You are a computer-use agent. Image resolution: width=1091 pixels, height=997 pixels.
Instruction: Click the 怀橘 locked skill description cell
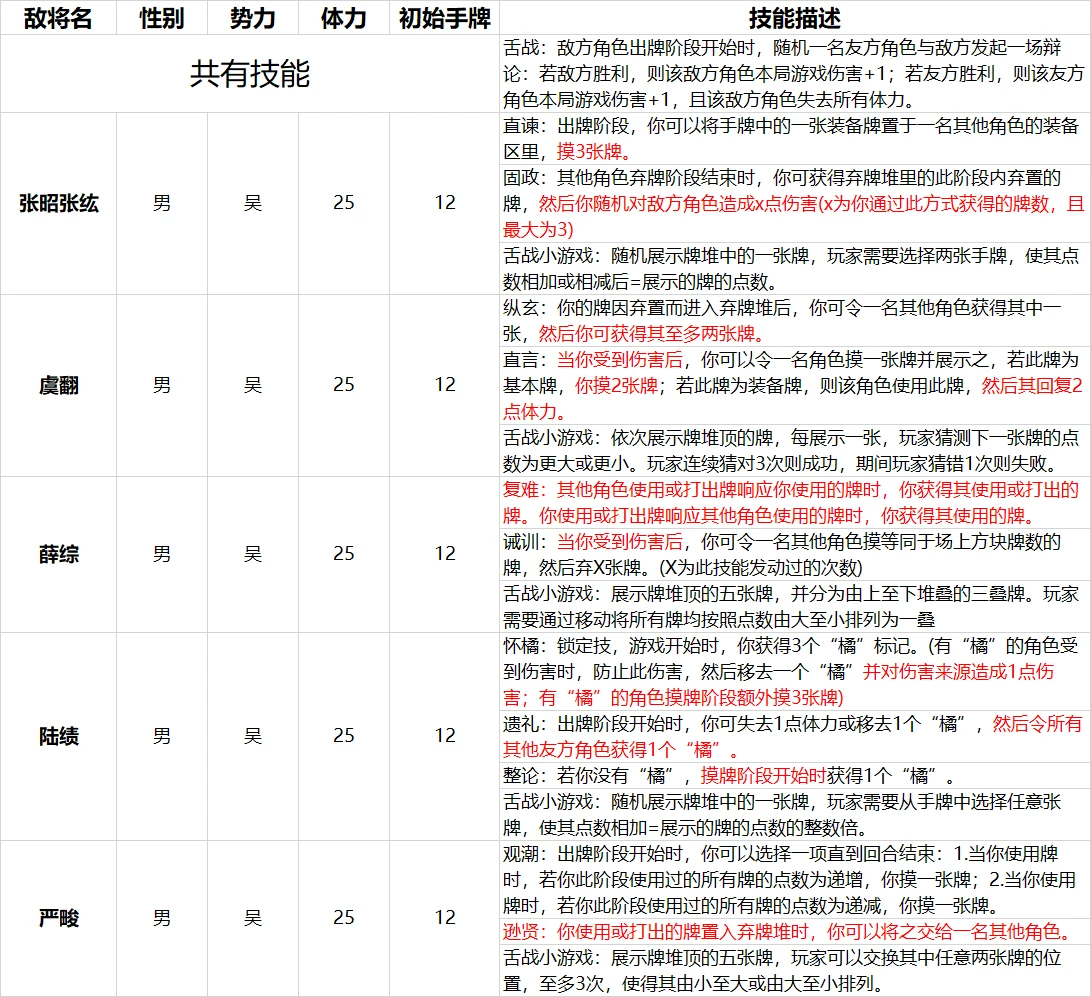coord(794,671)
